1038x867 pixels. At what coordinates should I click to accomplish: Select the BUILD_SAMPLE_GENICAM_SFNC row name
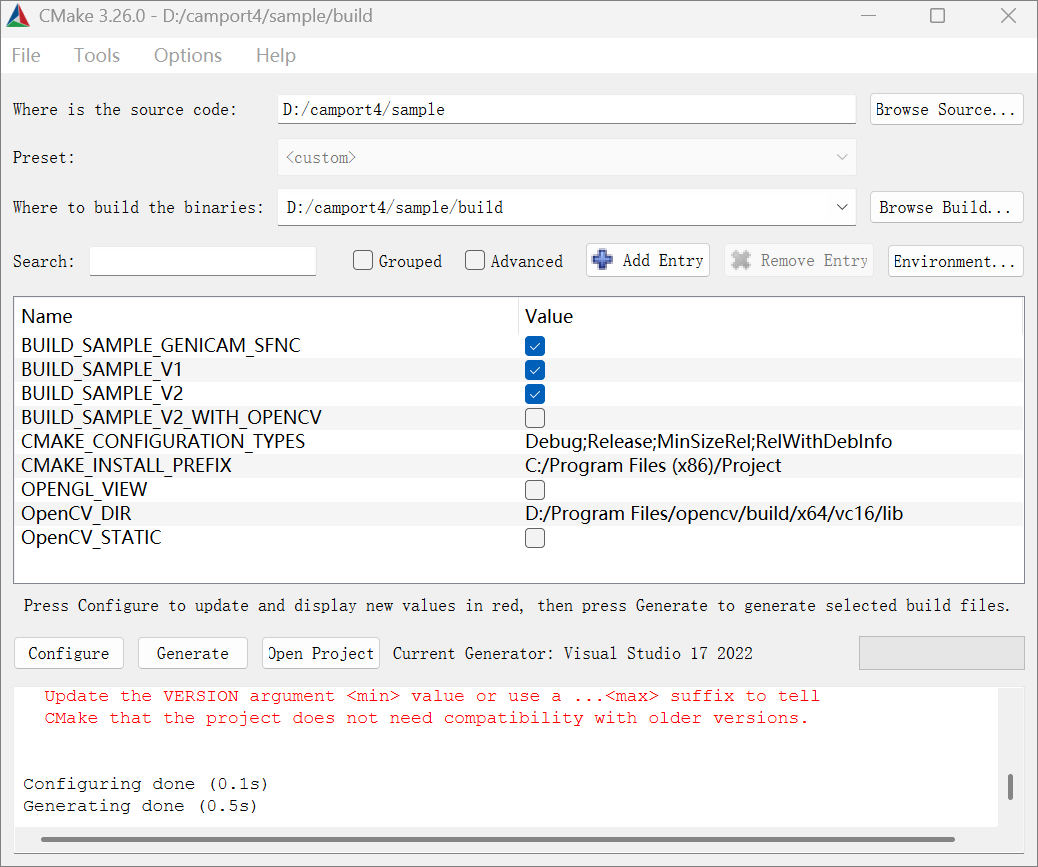(161, 345)
